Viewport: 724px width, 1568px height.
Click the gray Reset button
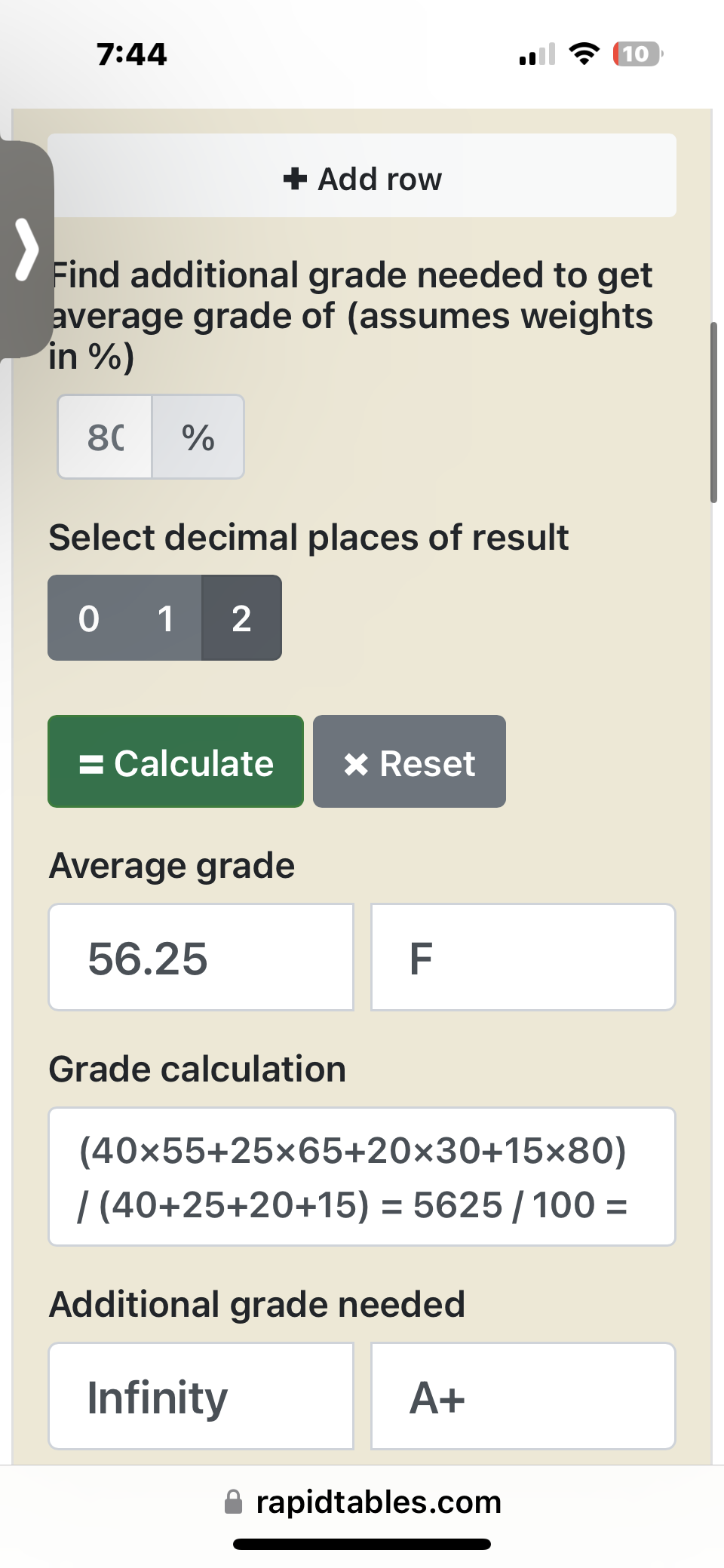(410, 762)
